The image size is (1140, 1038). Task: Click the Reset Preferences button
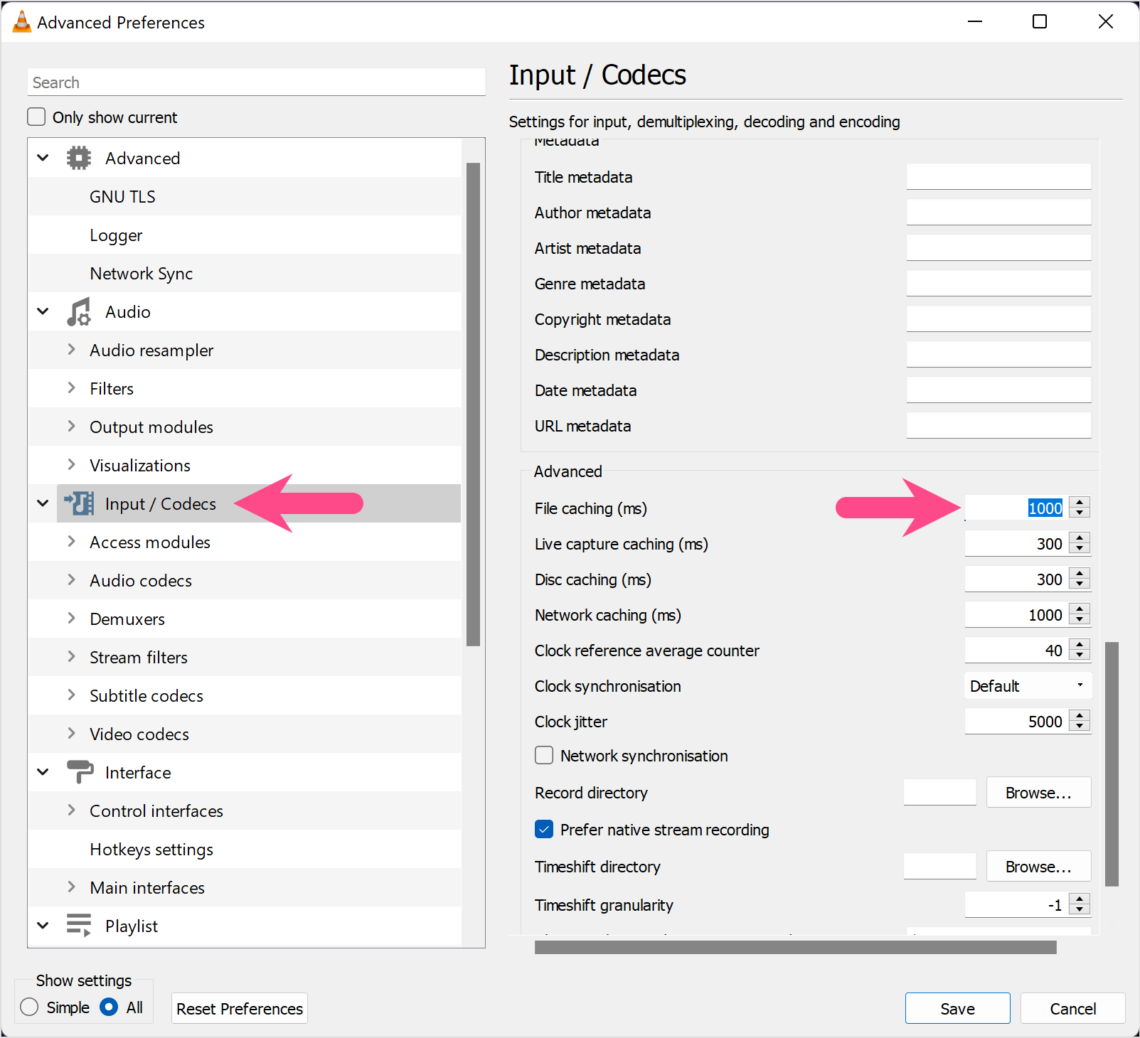pyautogui.click(x=239, y=1009)
